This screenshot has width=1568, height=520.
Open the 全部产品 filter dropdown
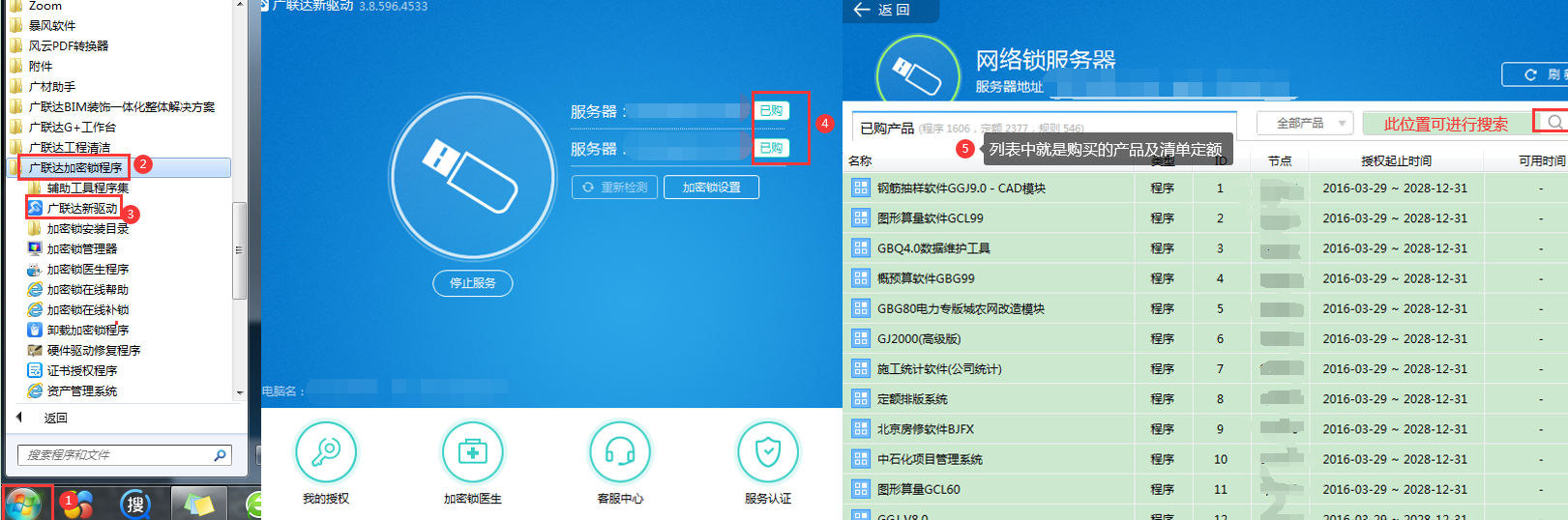click(x=1304, y=123)
